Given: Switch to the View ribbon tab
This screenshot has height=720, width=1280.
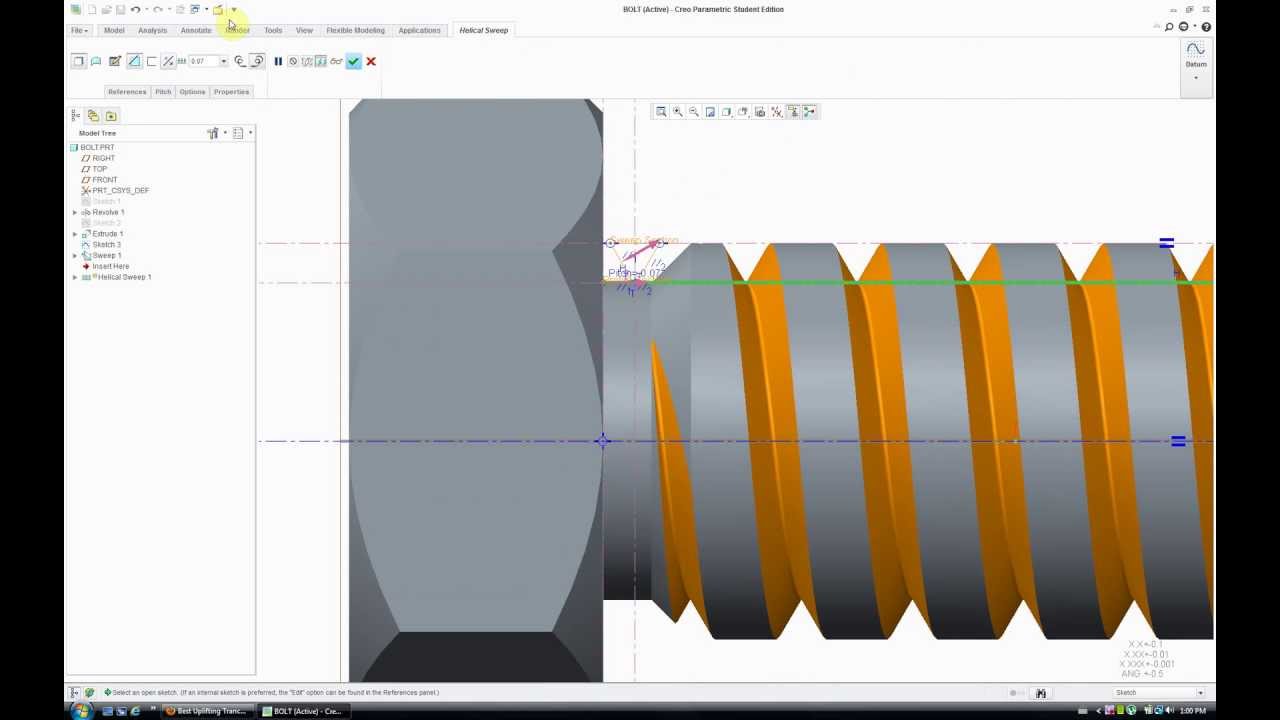Looking at the screenshot, I should [304, 30].
